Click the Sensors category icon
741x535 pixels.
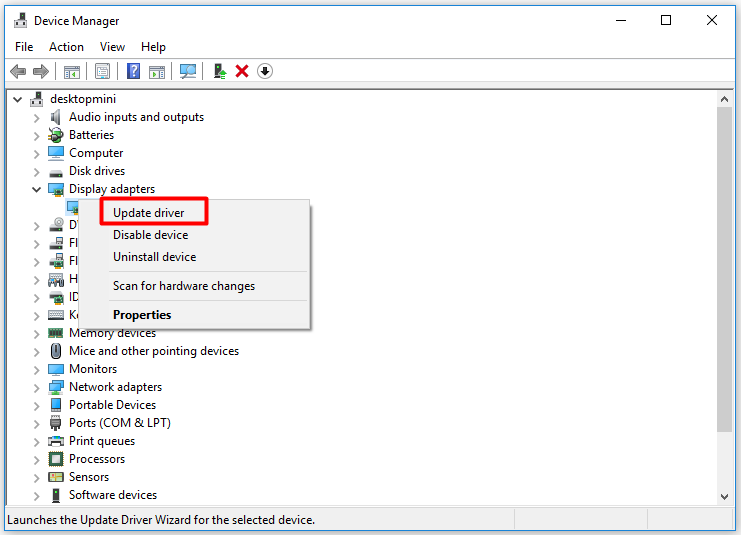click(56, 476)
